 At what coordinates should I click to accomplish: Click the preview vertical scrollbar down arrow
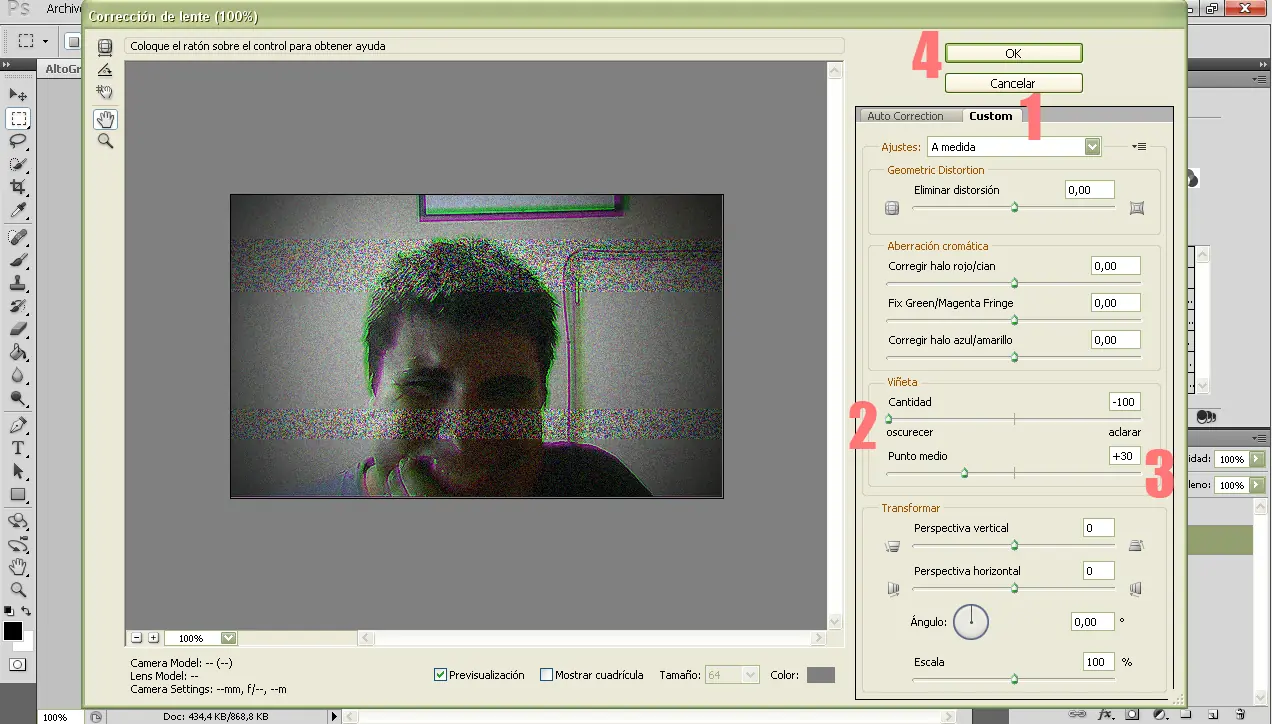click(836, 622)
